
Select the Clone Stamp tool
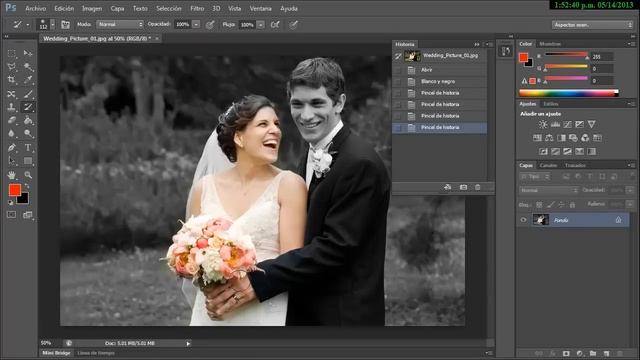[x=11, y=107]
